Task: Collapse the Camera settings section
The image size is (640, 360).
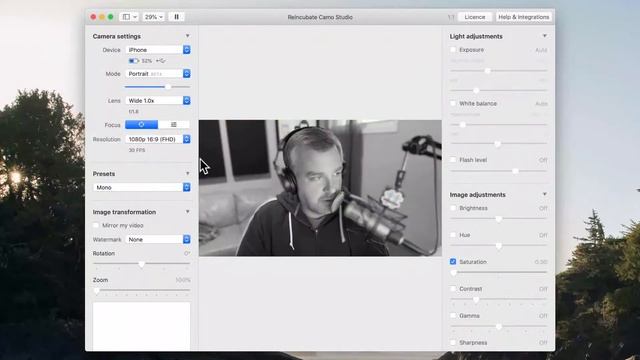Action: pyautogui.click(x=187, y=36)
